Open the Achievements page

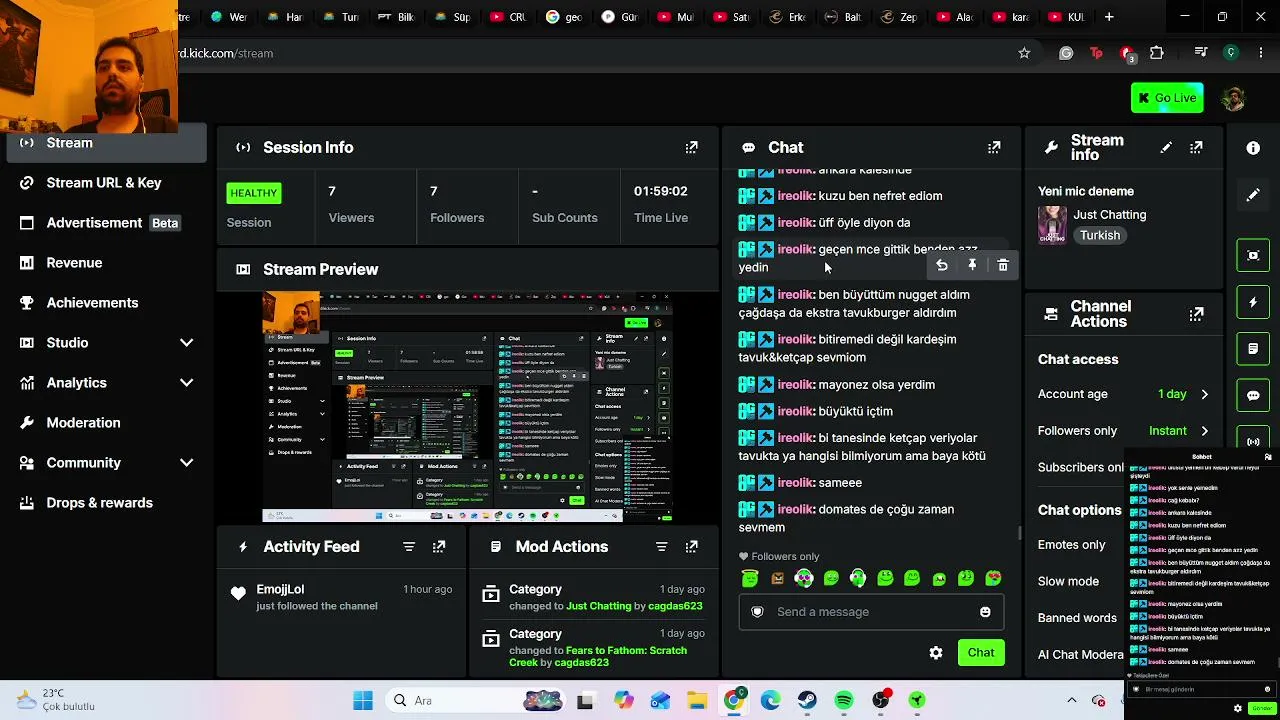point(107,303)
